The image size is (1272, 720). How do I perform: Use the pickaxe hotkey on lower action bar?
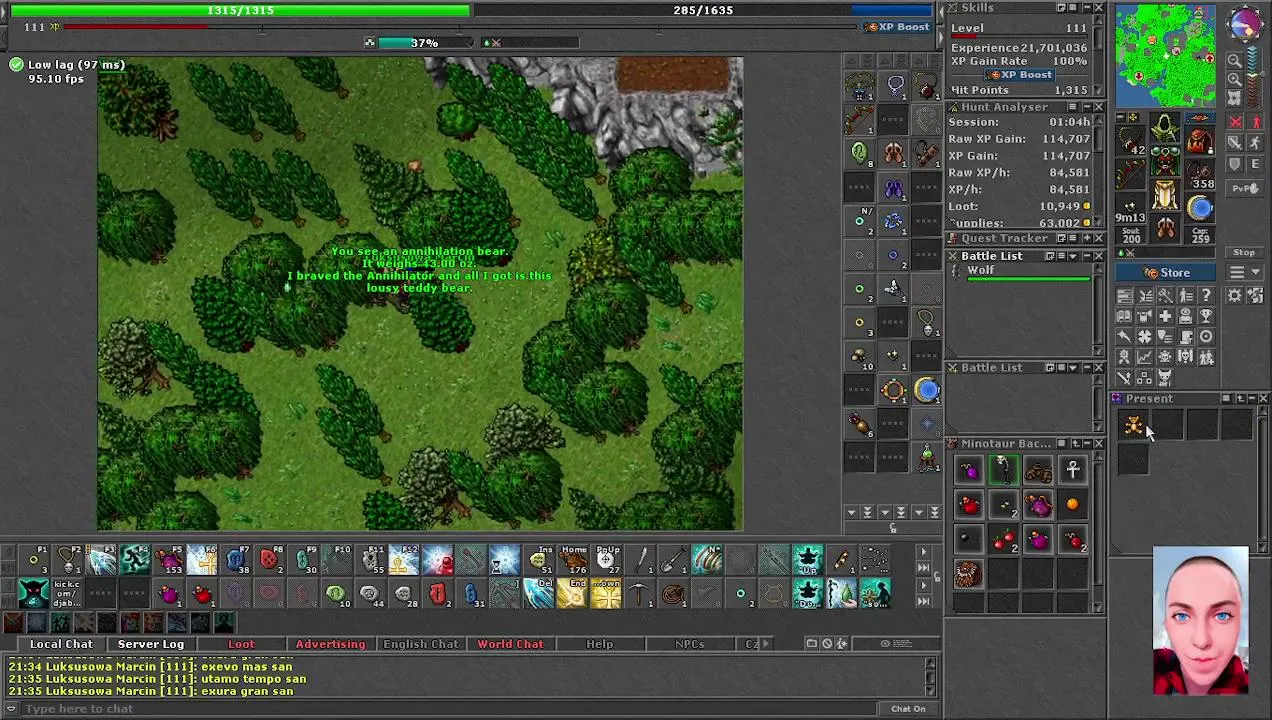coord(640,595)
